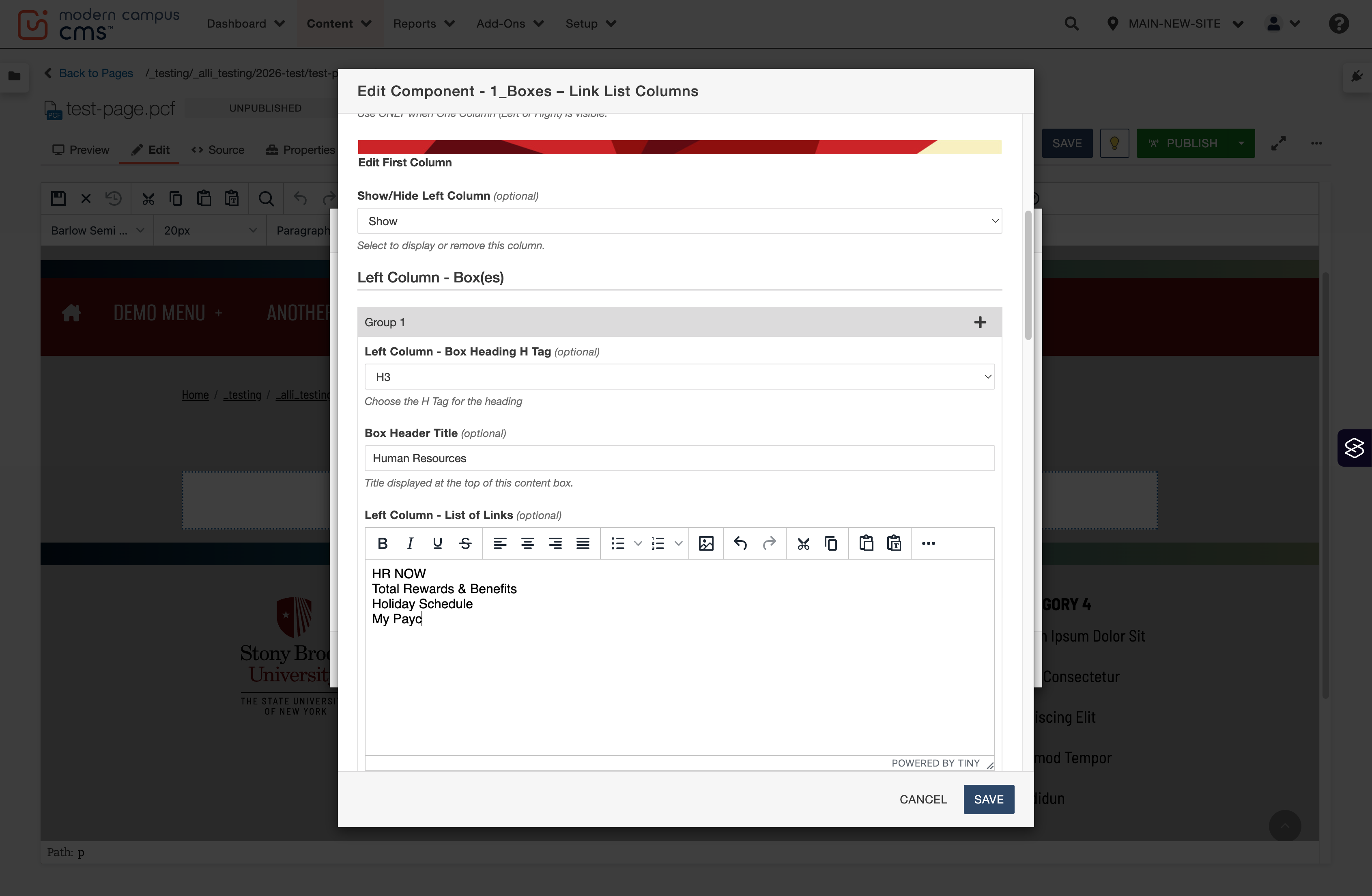Image resolution: width=1372 pixels, height=896 pixels.
Task: Open Setup menu
Action: pos(591,24)
